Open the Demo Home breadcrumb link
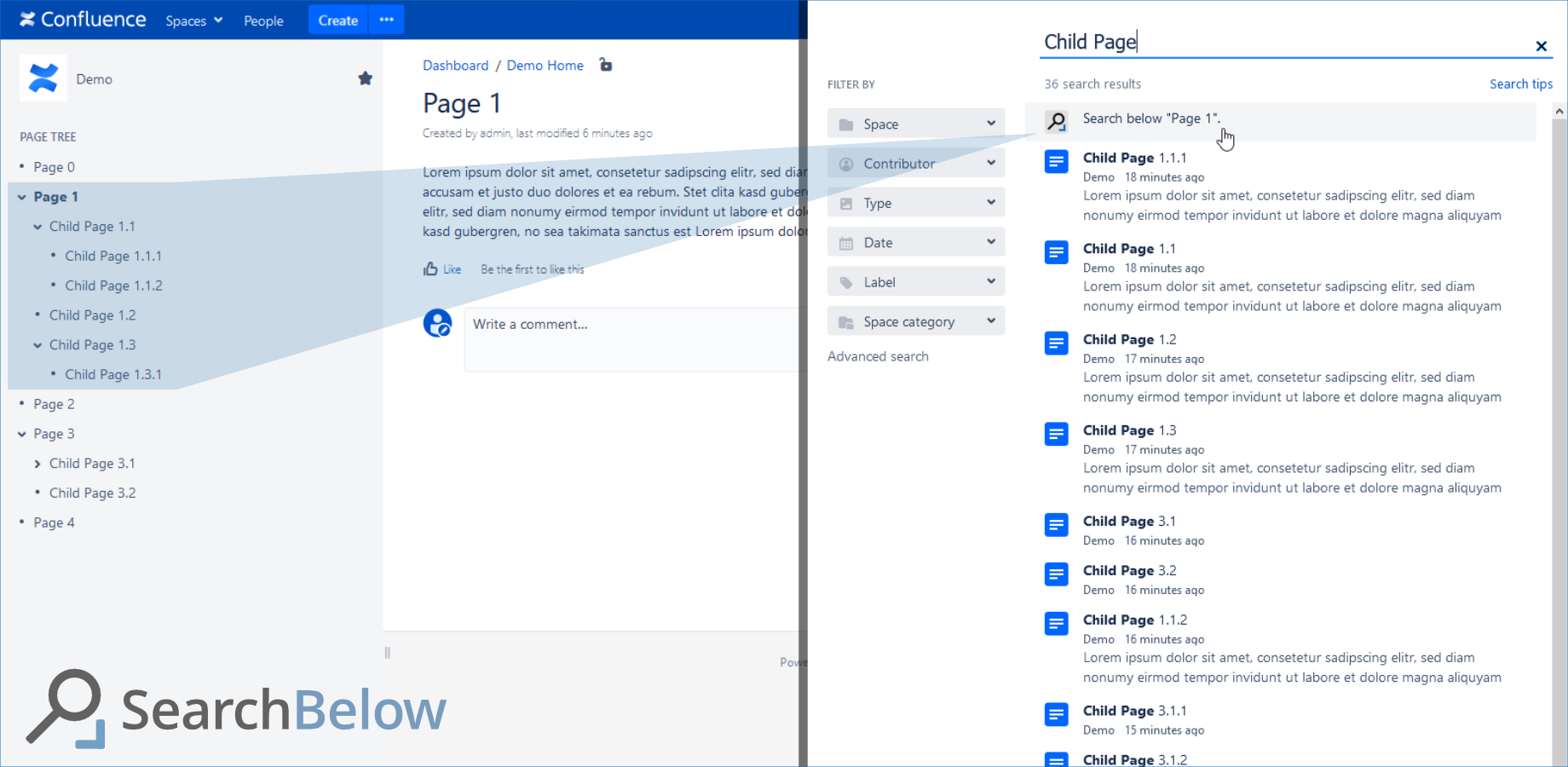 [x=545, y=66]
